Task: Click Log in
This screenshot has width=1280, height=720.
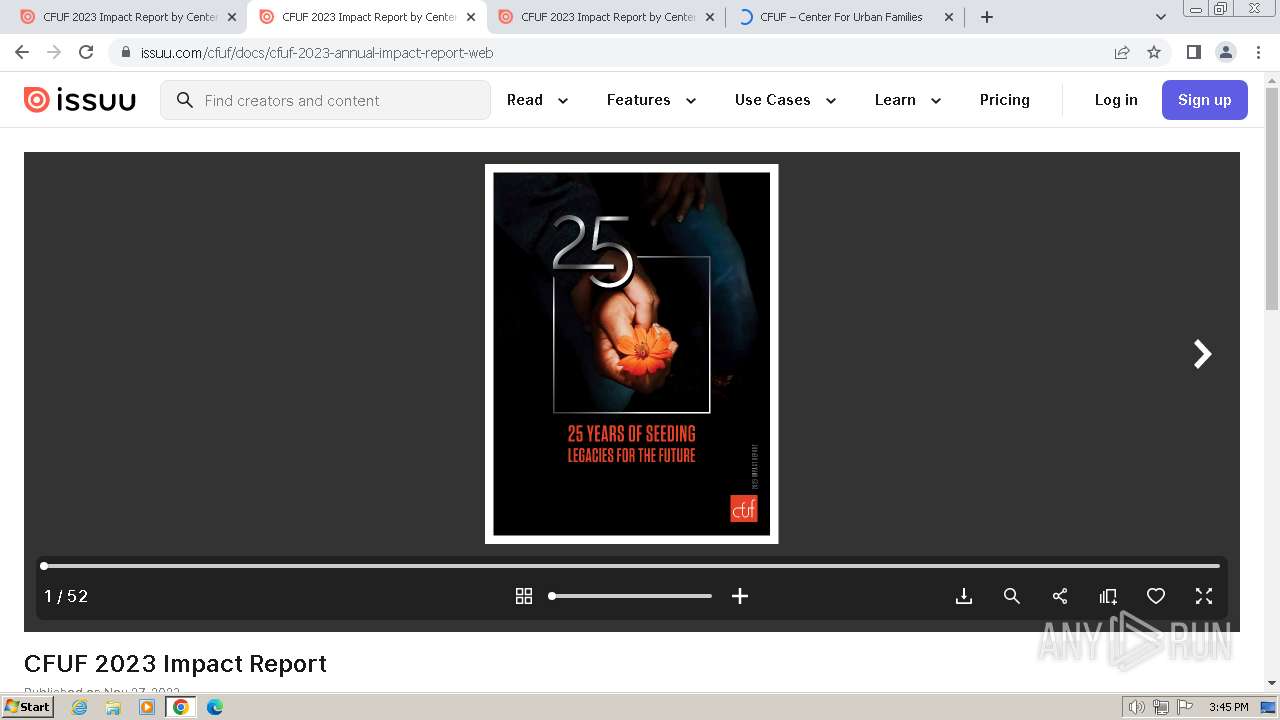Action: pos(1116,100)
